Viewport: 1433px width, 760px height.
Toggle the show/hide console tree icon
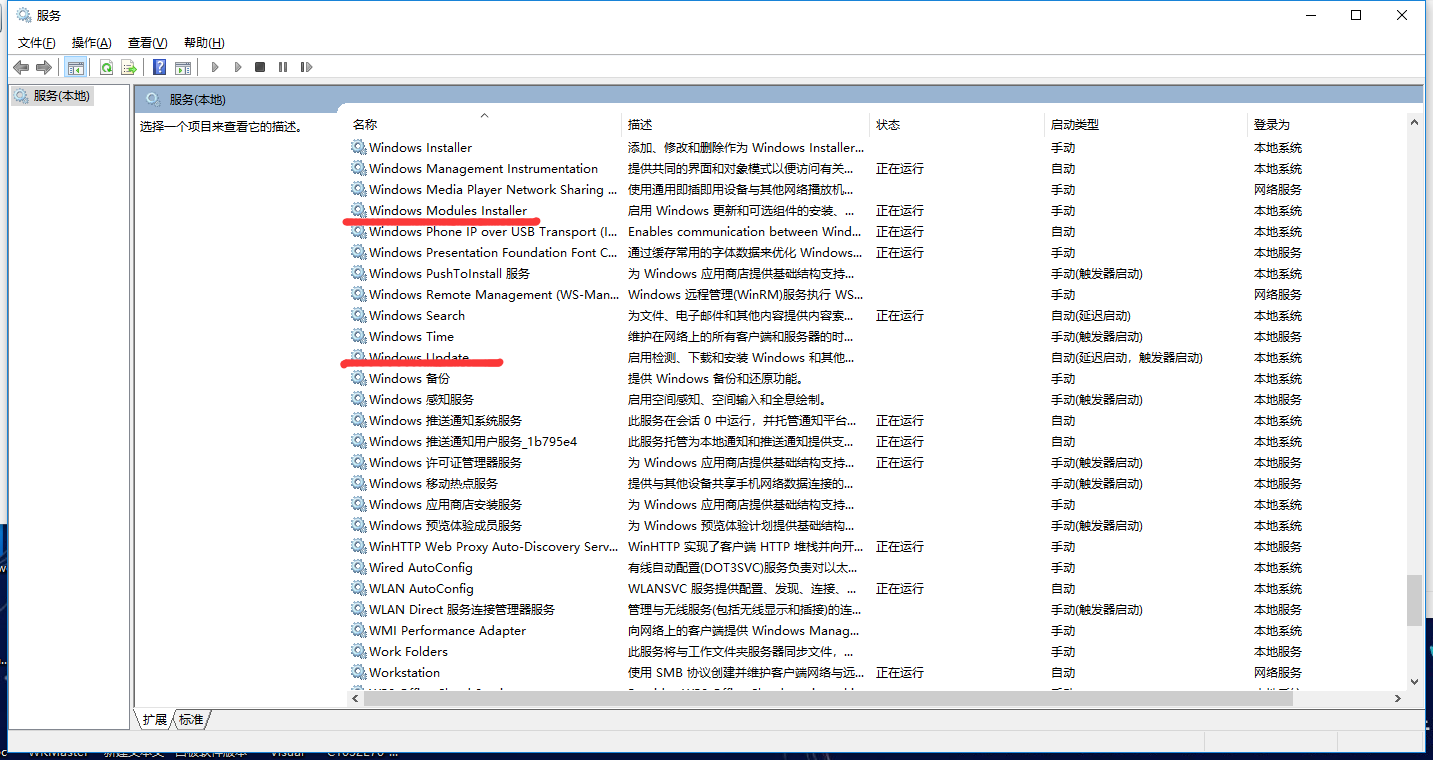pos(76,66)
